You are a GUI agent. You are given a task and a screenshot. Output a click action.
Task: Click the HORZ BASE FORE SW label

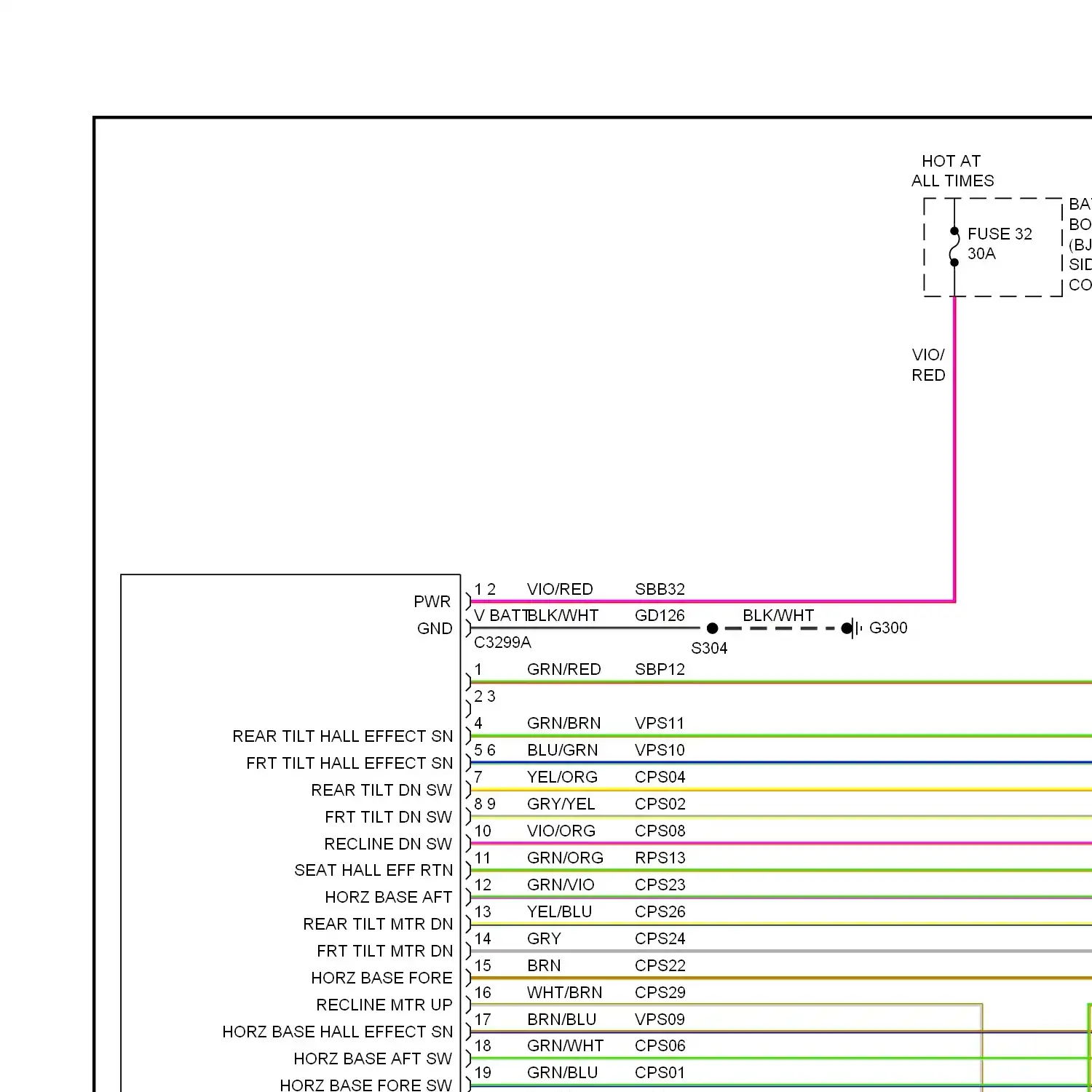point(366,1085)
